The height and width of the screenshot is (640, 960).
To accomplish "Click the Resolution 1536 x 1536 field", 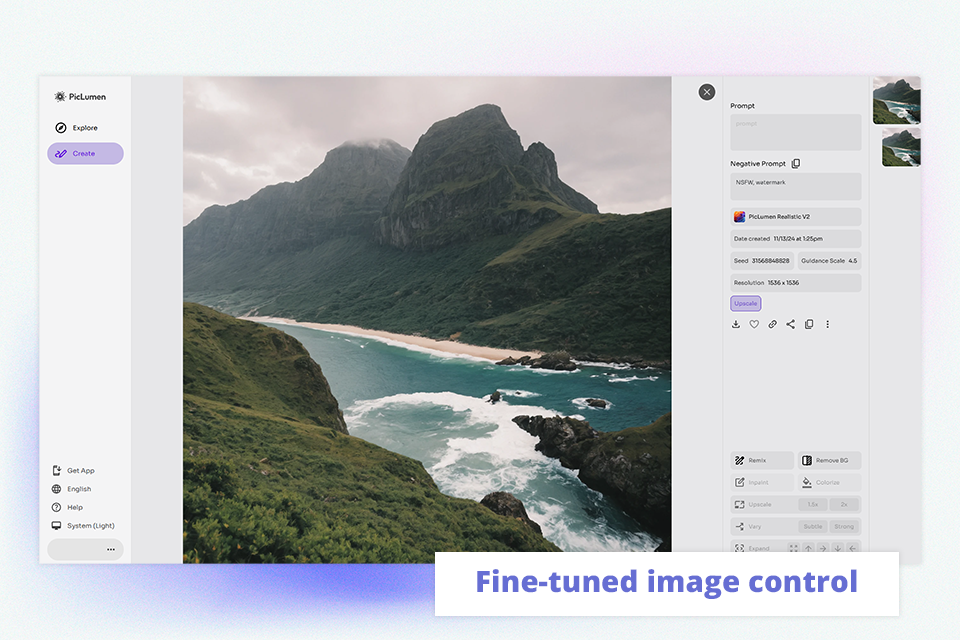I will (795, 283).
